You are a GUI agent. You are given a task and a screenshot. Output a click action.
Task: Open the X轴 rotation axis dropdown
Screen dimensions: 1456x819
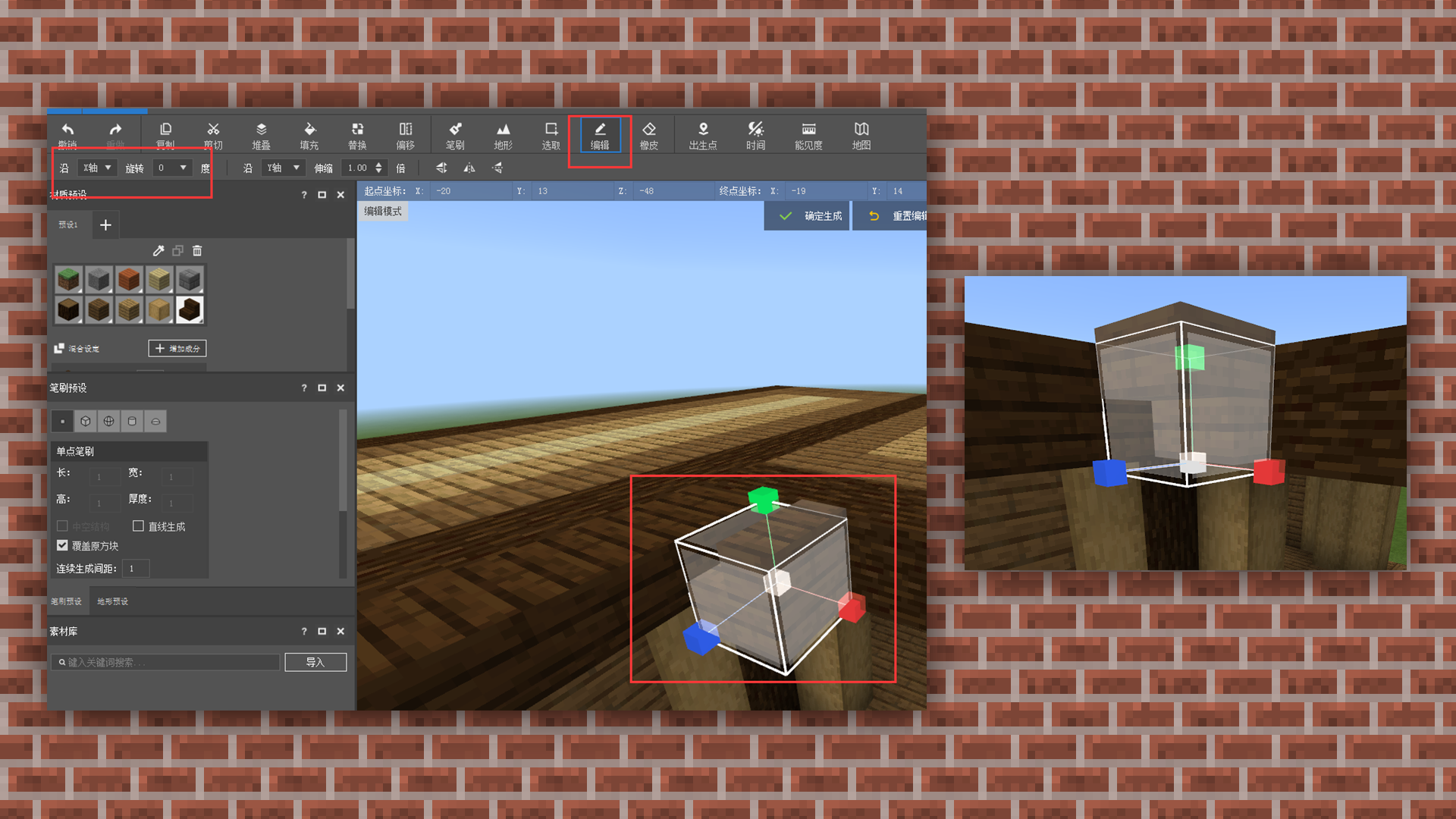click(x=97, y=168)
